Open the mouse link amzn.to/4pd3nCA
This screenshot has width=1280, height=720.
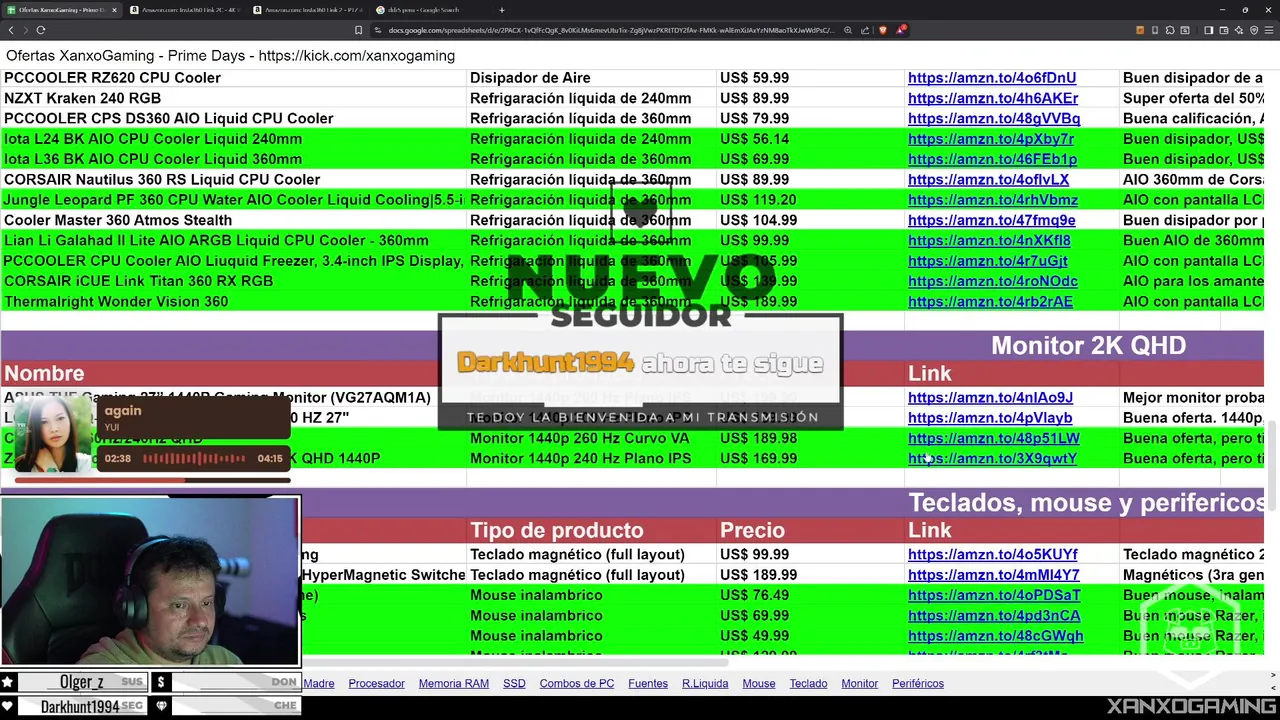994,616
